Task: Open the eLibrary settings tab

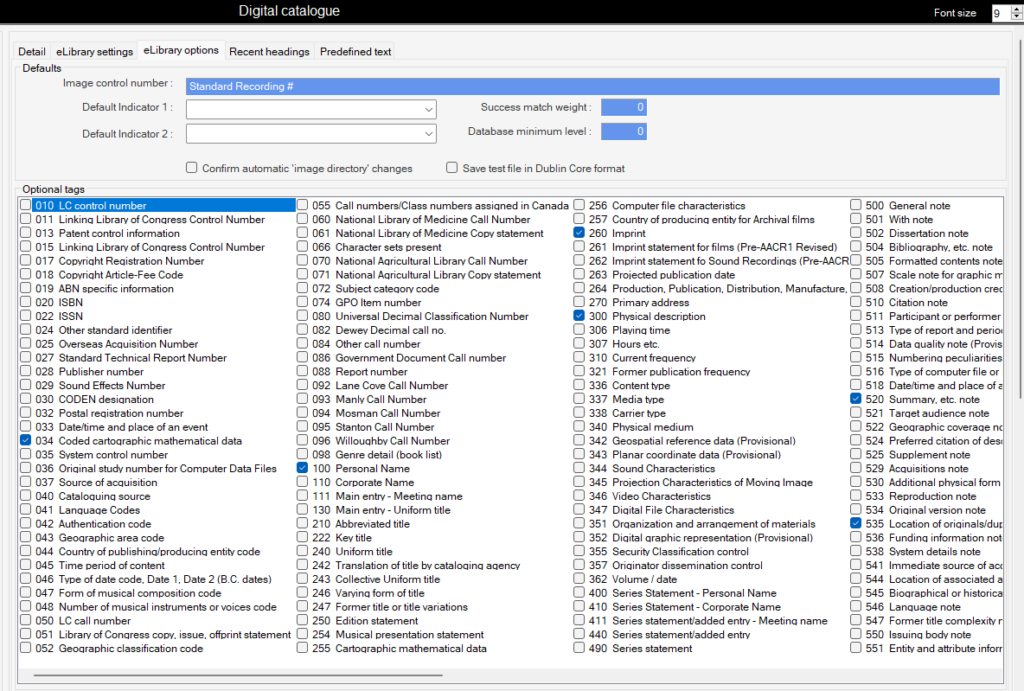Action: tap(95, 51)
